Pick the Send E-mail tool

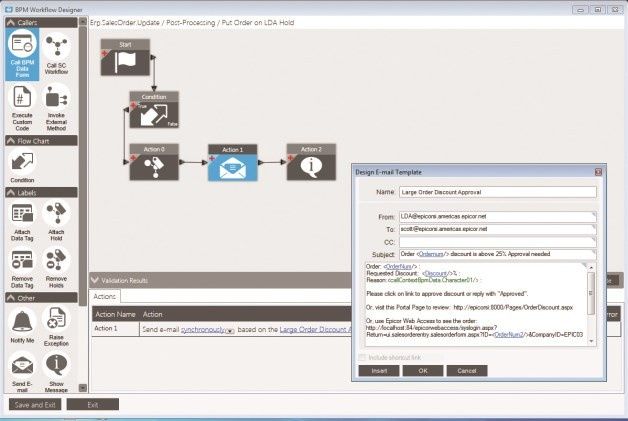tap(22, 372)
